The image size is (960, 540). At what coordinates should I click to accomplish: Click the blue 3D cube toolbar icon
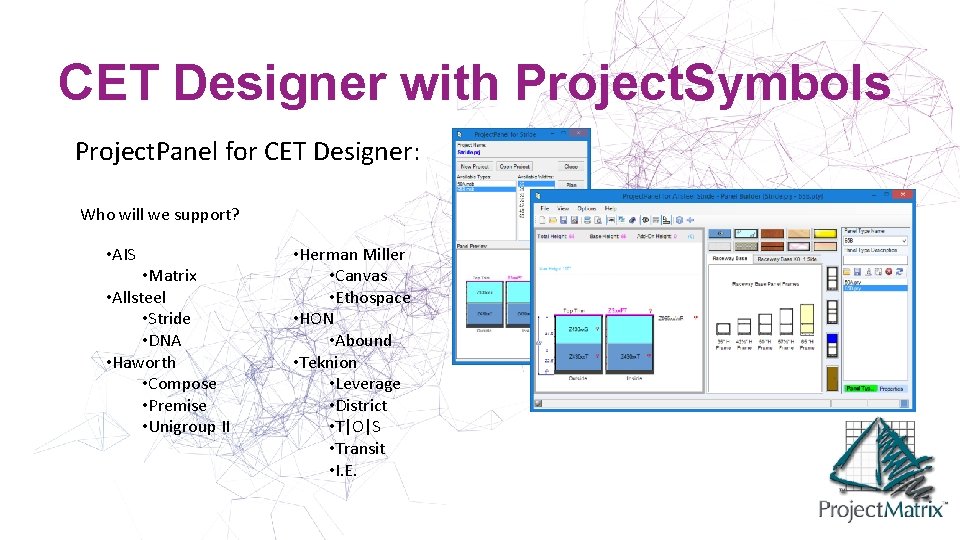coord(680,220)
